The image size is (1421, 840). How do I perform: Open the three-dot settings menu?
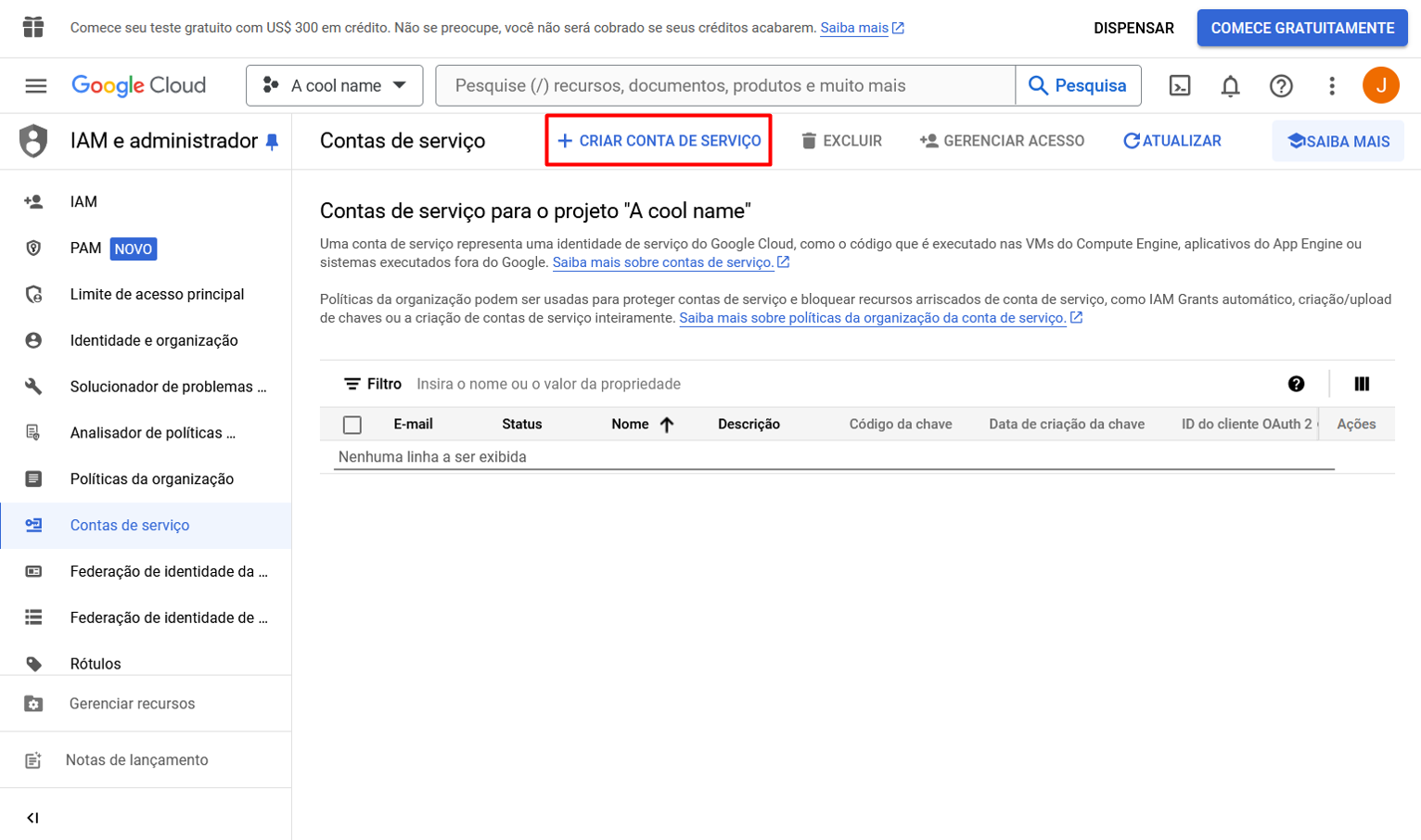point(1332,86)
